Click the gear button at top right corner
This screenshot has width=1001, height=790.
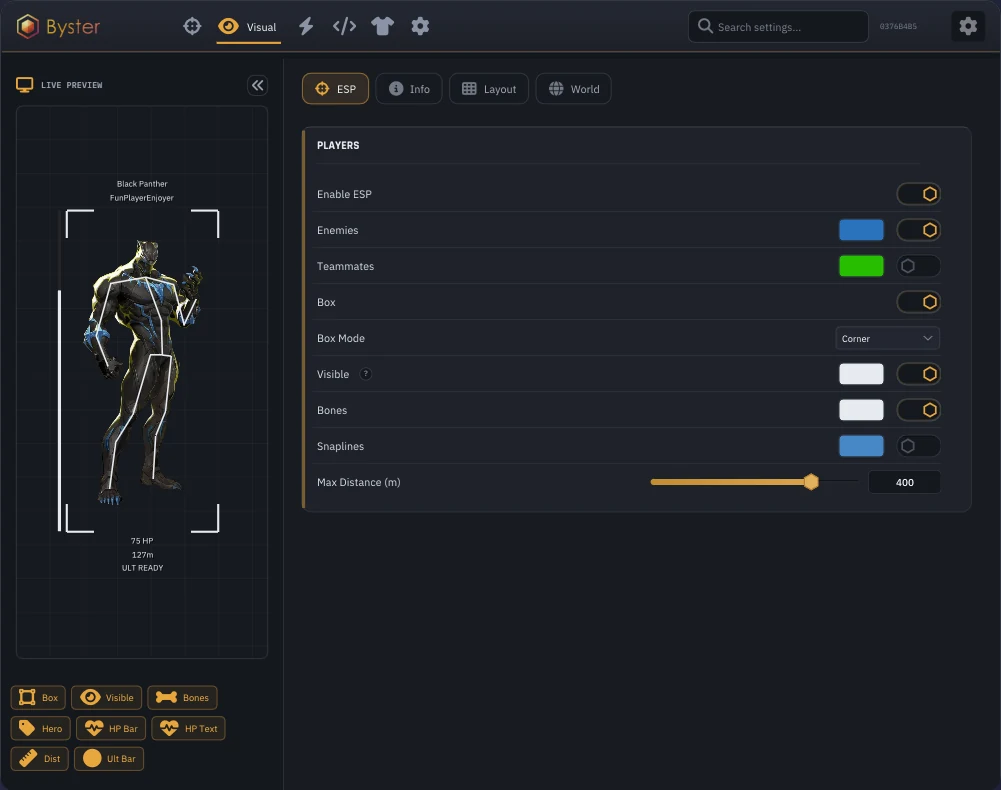pos(968,26)
